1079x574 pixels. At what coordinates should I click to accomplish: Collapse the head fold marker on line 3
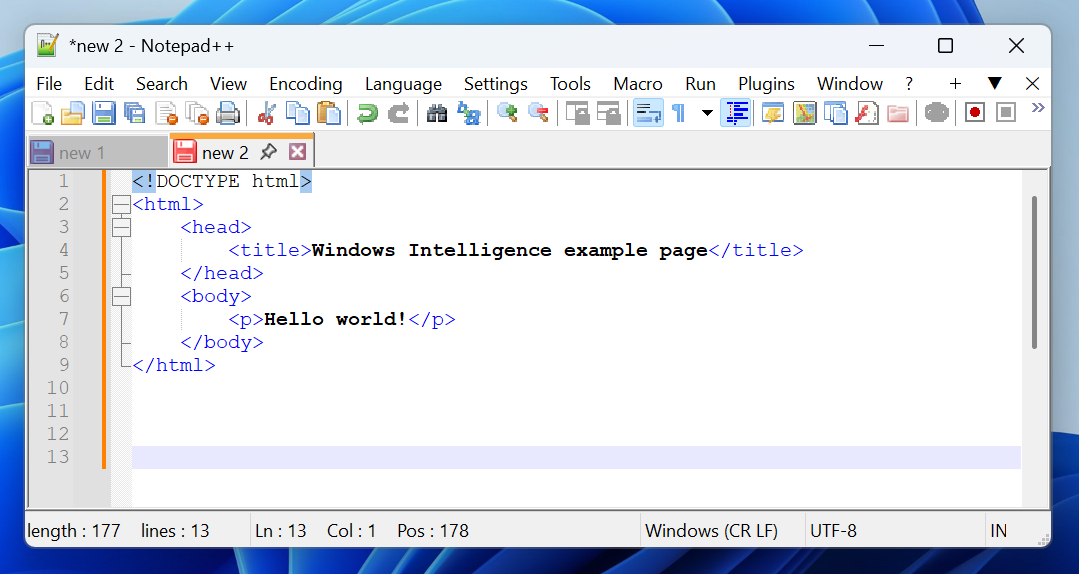click(122, 227)
